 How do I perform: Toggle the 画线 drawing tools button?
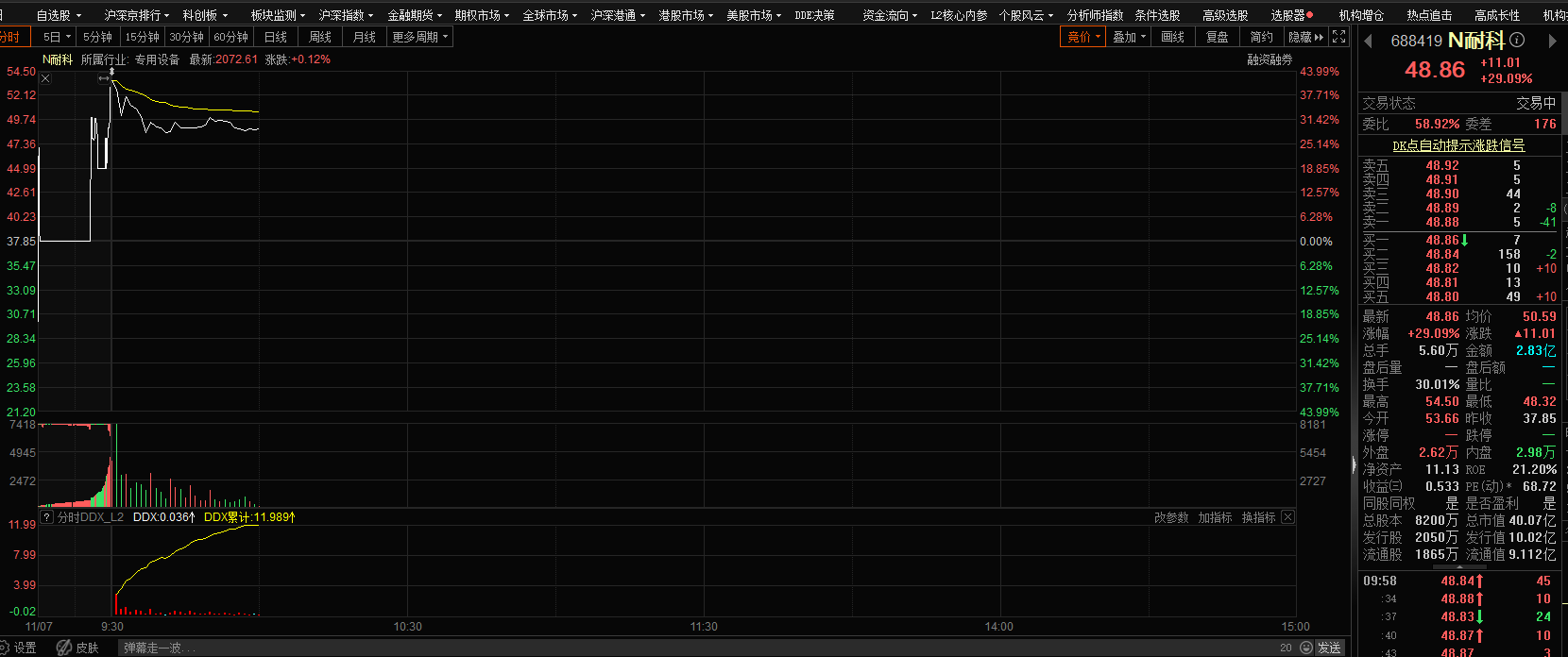point(1172,37)
